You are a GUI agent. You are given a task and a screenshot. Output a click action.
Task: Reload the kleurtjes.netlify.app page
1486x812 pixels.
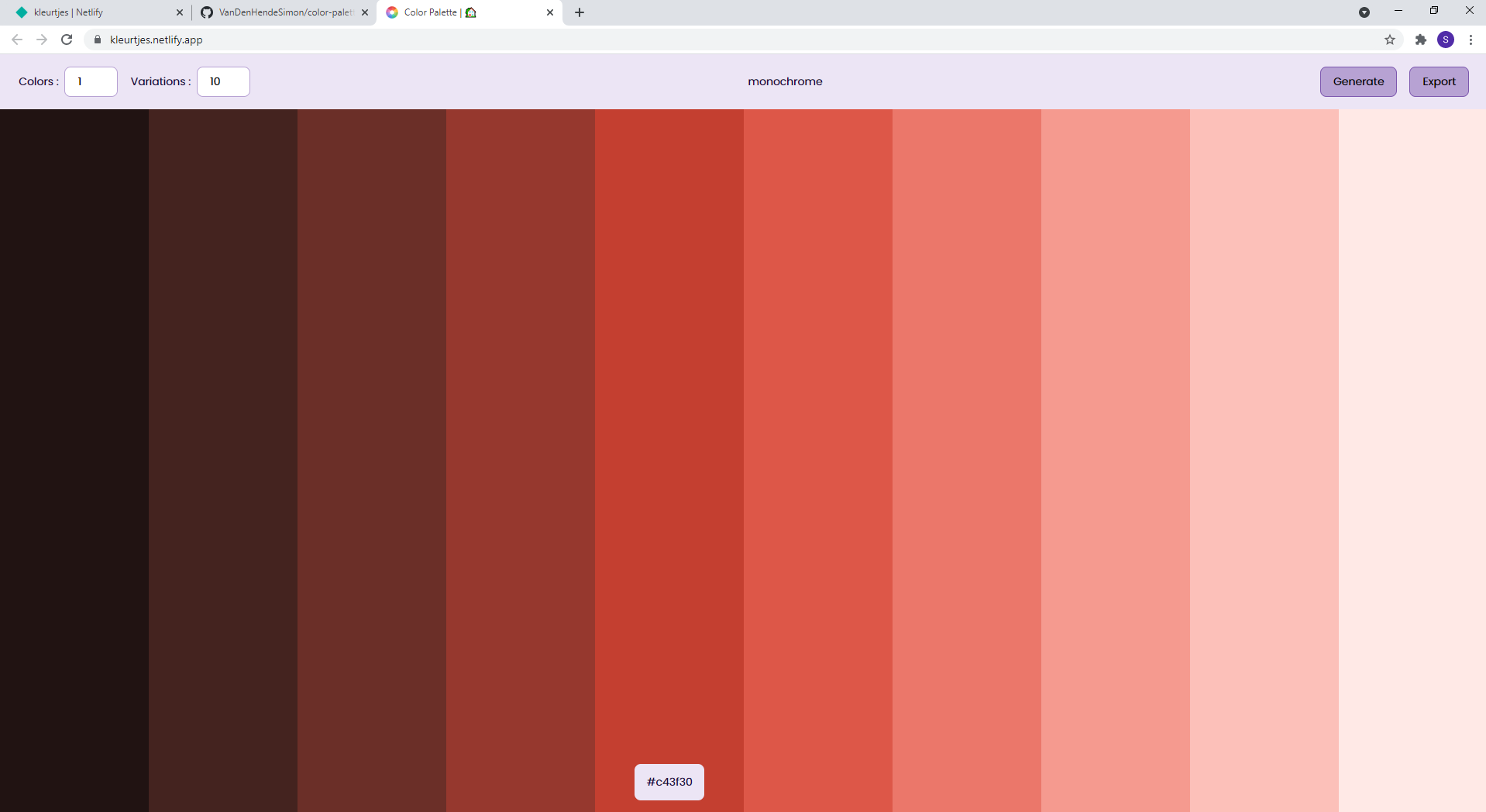point(67,40)
